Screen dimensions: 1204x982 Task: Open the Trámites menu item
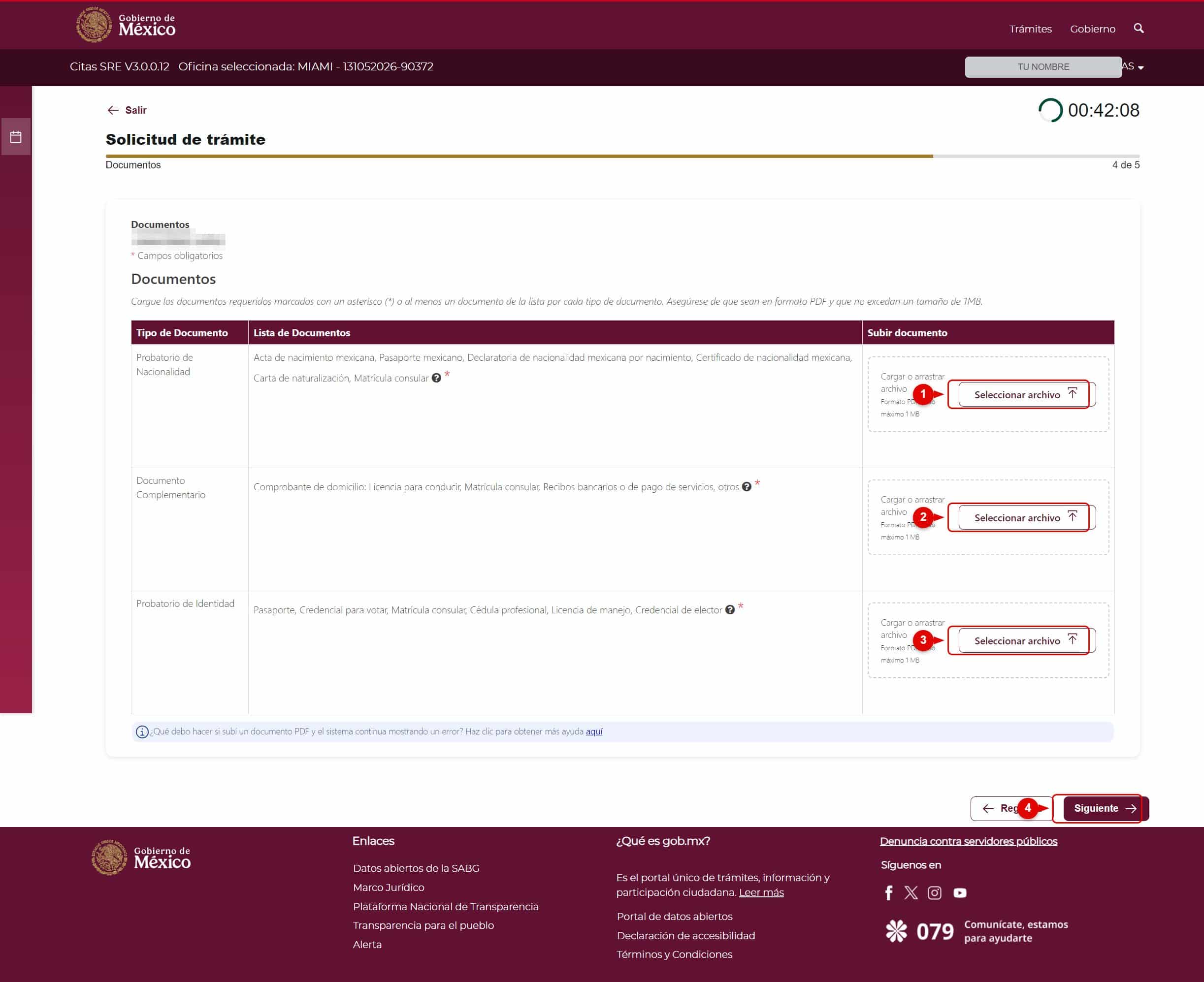click(x=1030, y=29)
